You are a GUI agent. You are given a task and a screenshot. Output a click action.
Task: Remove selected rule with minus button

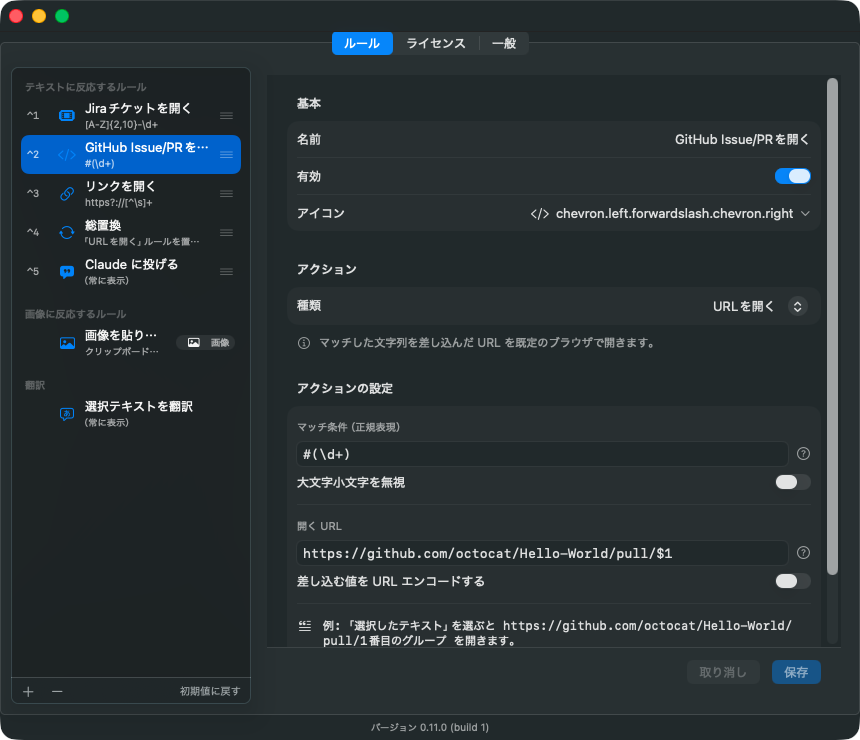coord(57,692)
